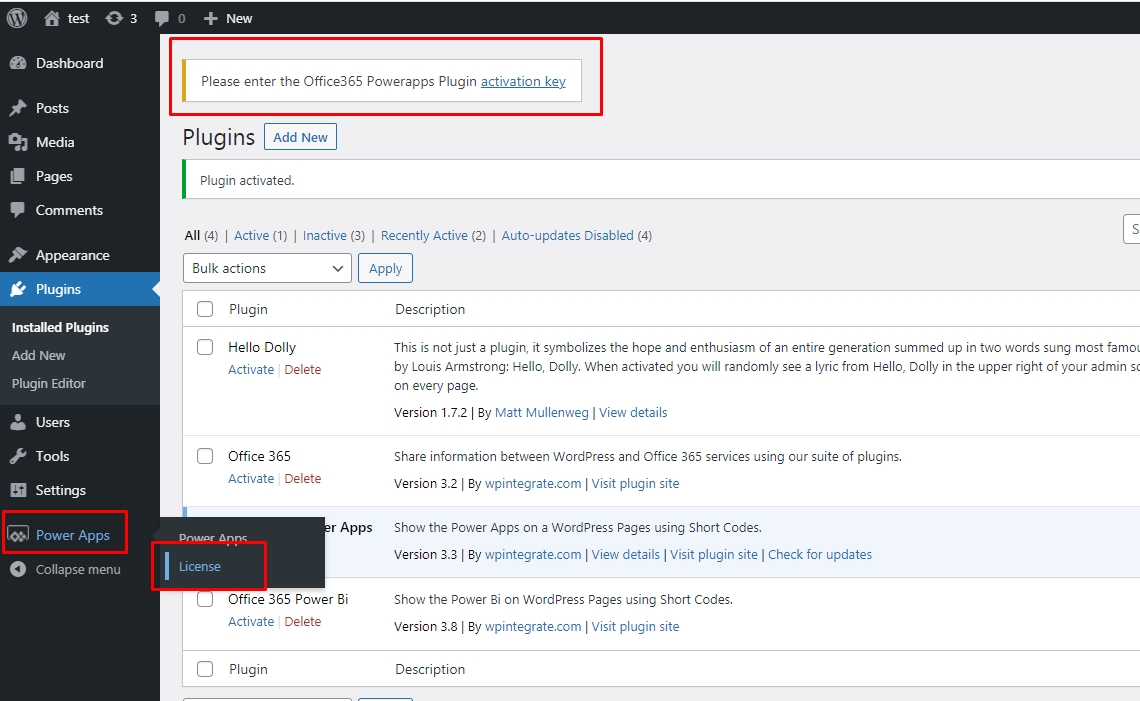Select License in Power Apps flyout
The height and width of the screenshot is (701, 1140).
tap(200, 566)
